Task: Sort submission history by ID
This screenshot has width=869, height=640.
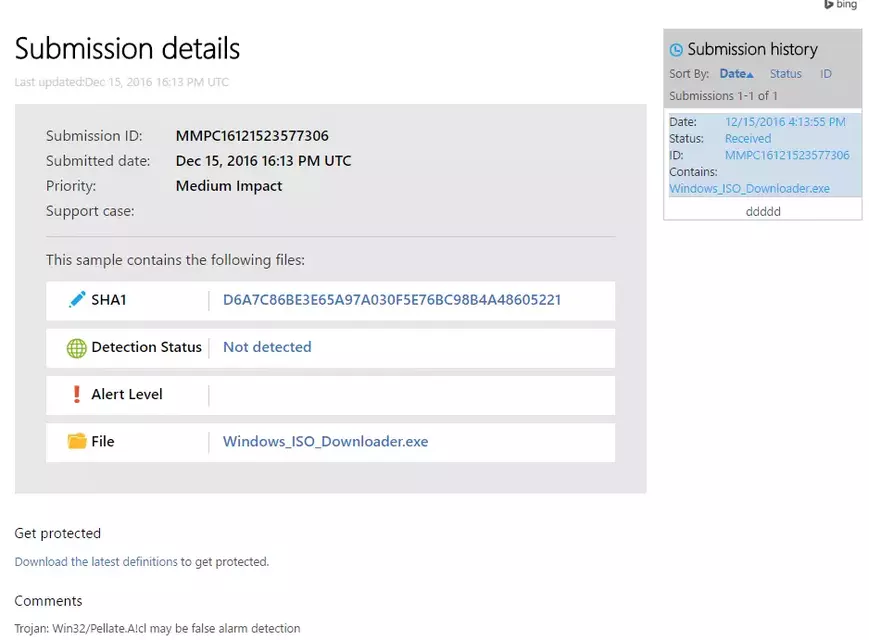Action: [x=826, y=74]
